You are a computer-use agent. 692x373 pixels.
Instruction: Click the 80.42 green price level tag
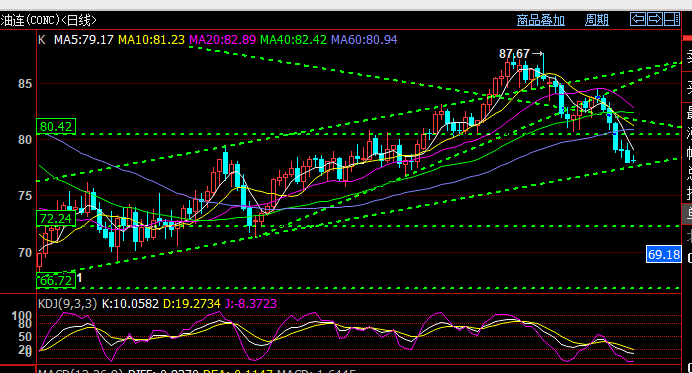click(56, 127)
